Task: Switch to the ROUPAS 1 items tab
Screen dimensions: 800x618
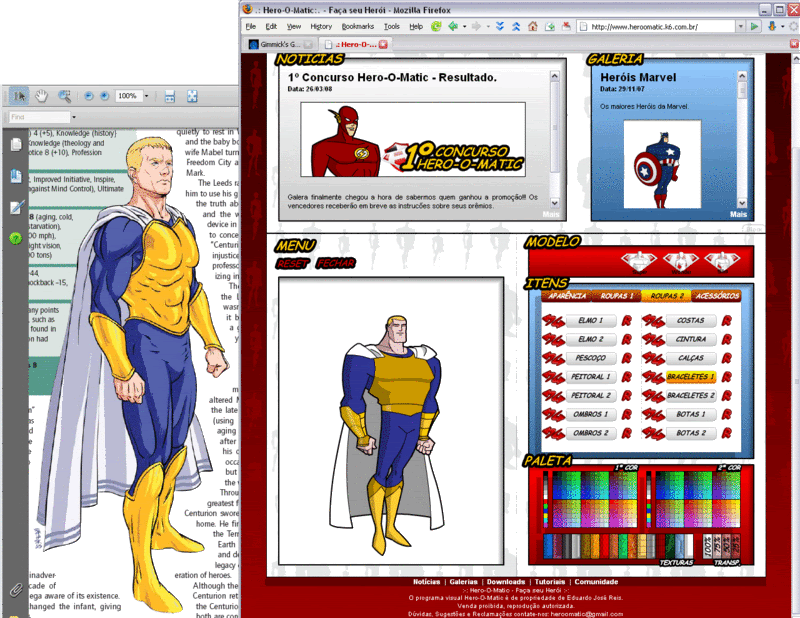Action: click(616, 295)
